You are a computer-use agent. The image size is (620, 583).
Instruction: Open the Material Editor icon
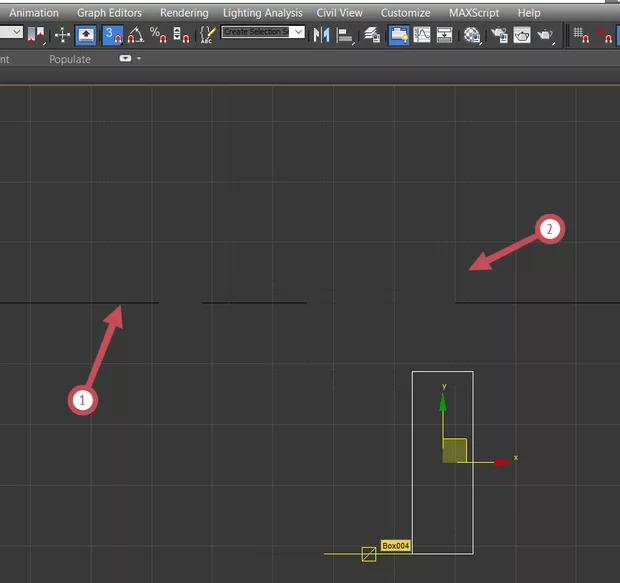(472, 34)
